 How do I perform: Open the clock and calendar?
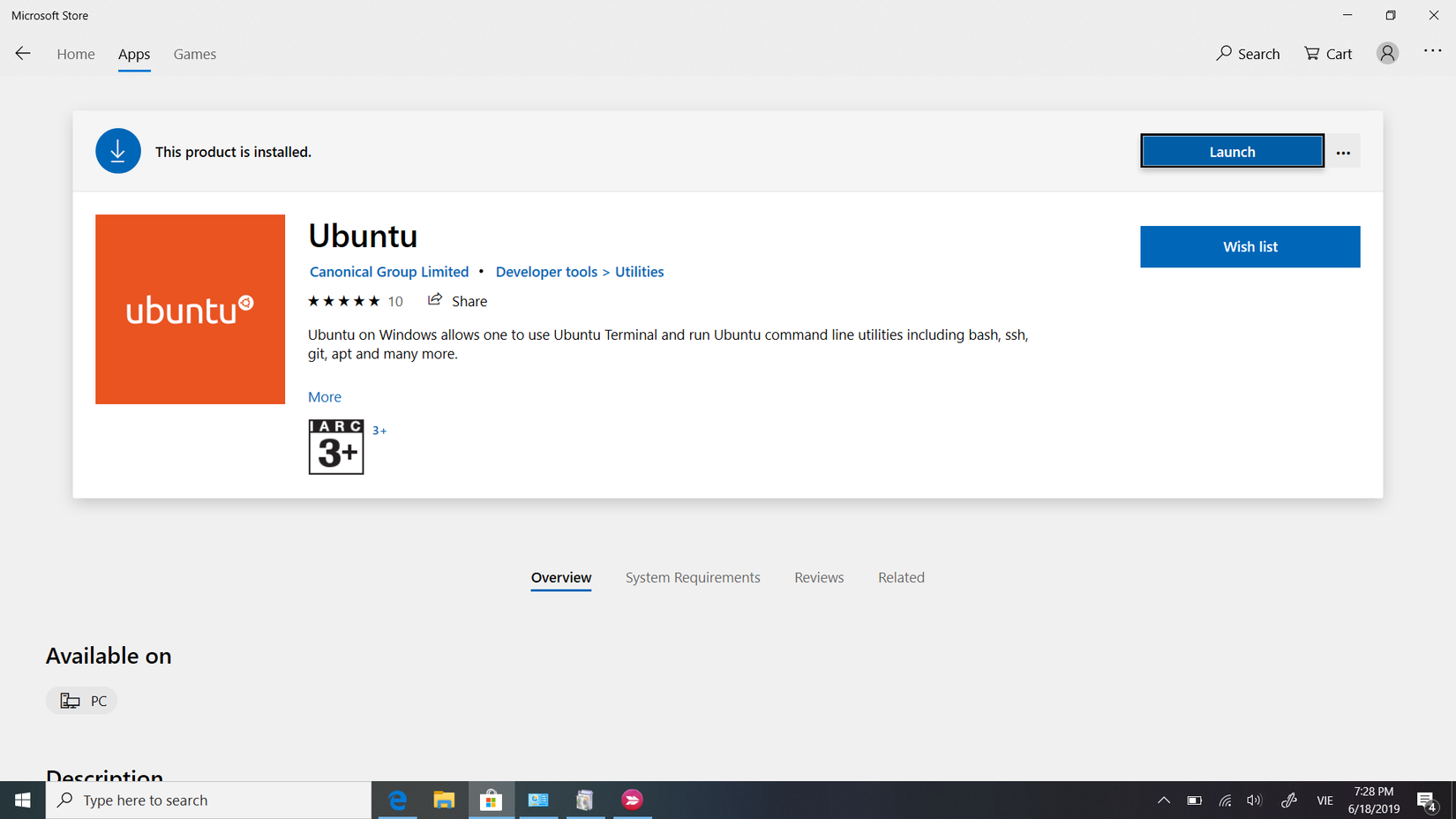tap(1374, 800)
